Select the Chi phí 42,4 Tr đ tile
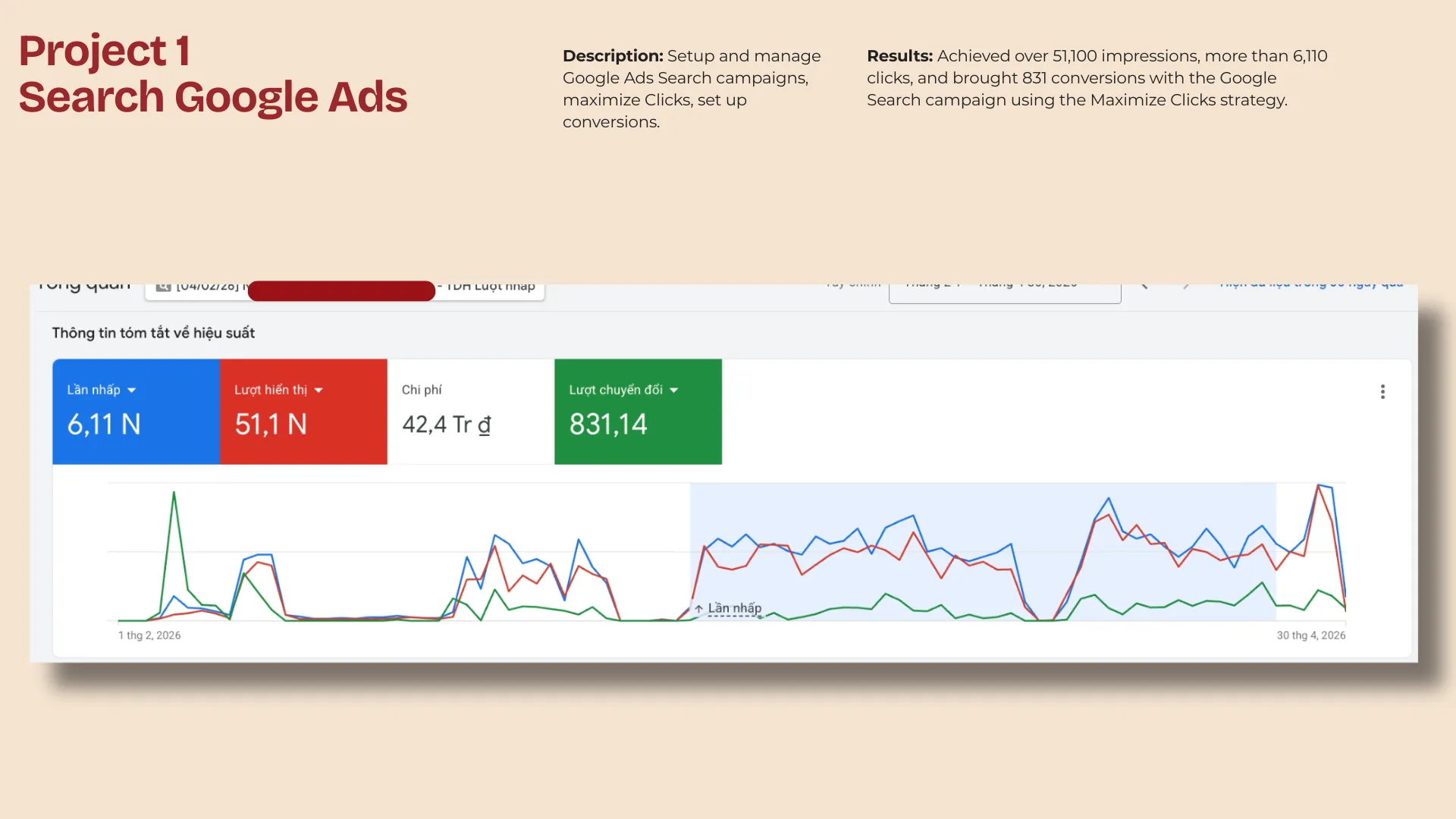 point(471,412)
